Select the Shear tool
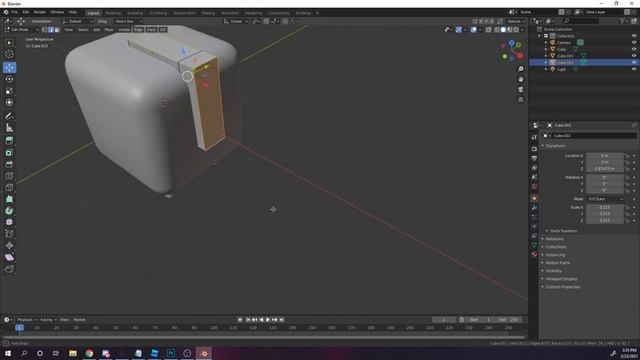 pyautogui.click(x=9, y=257)
